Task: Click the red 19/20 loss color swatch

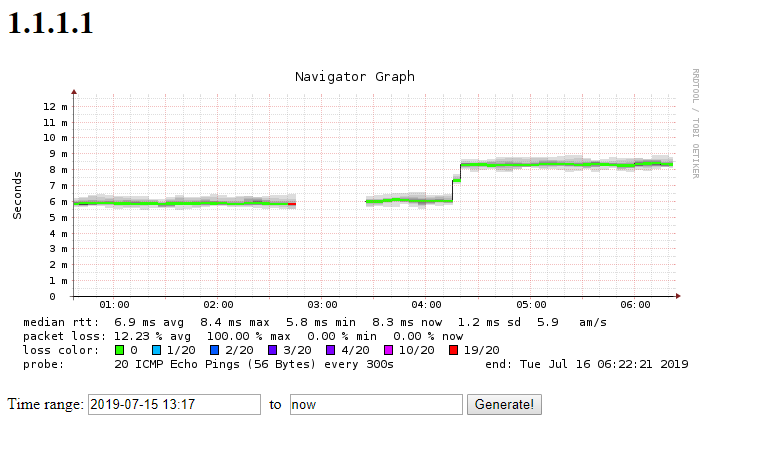Action: click(x=453, y=350)
